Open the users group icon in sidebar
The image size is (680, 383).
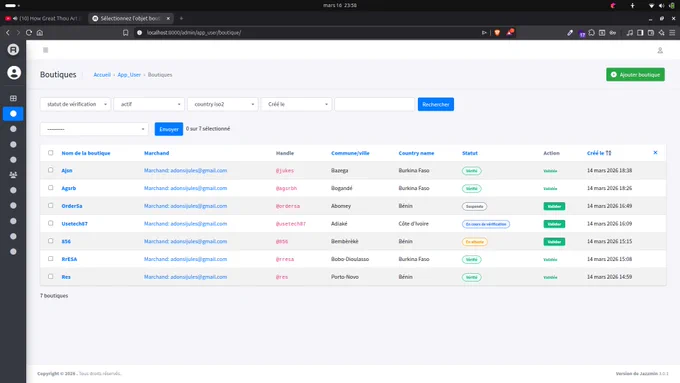tap(13, 175)
